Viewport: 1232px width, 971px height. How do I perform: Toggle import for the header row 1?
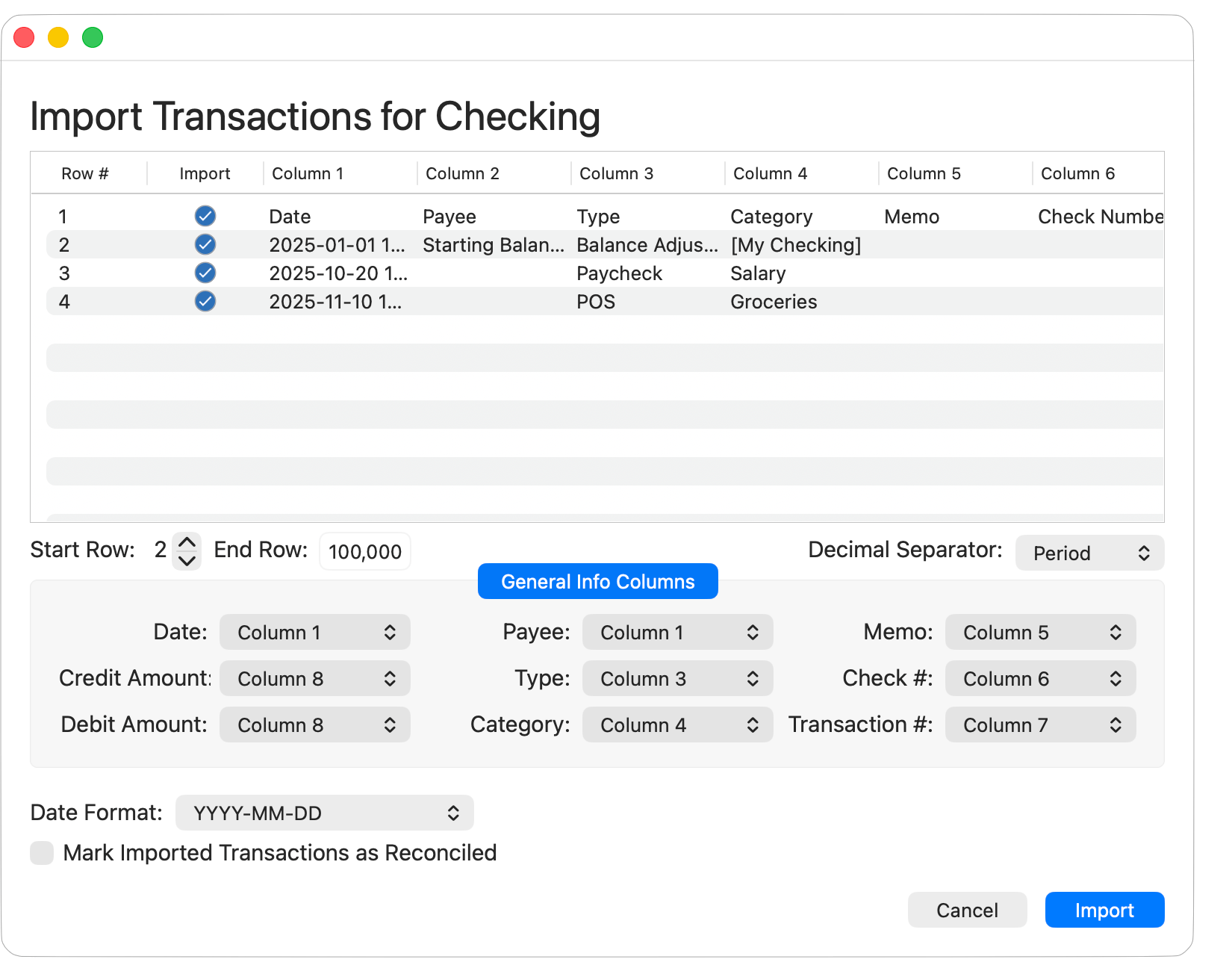tap(205, 216)
